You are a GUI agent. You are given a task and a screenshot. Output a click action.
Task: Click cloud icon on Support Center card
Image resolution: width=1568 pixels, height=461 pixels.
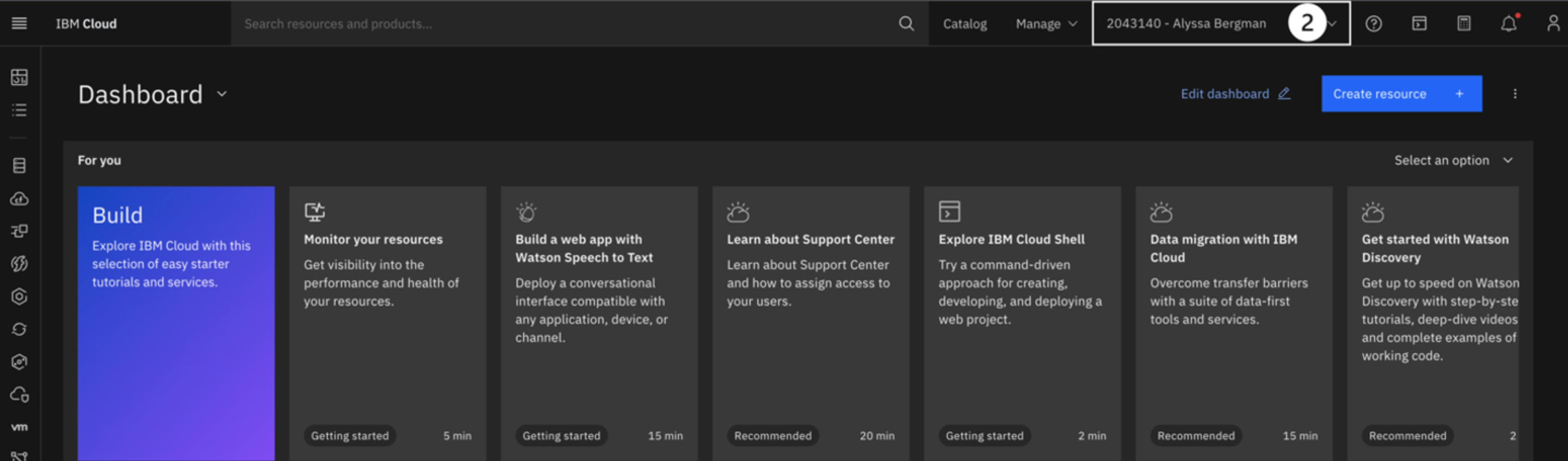click(738, 211)
